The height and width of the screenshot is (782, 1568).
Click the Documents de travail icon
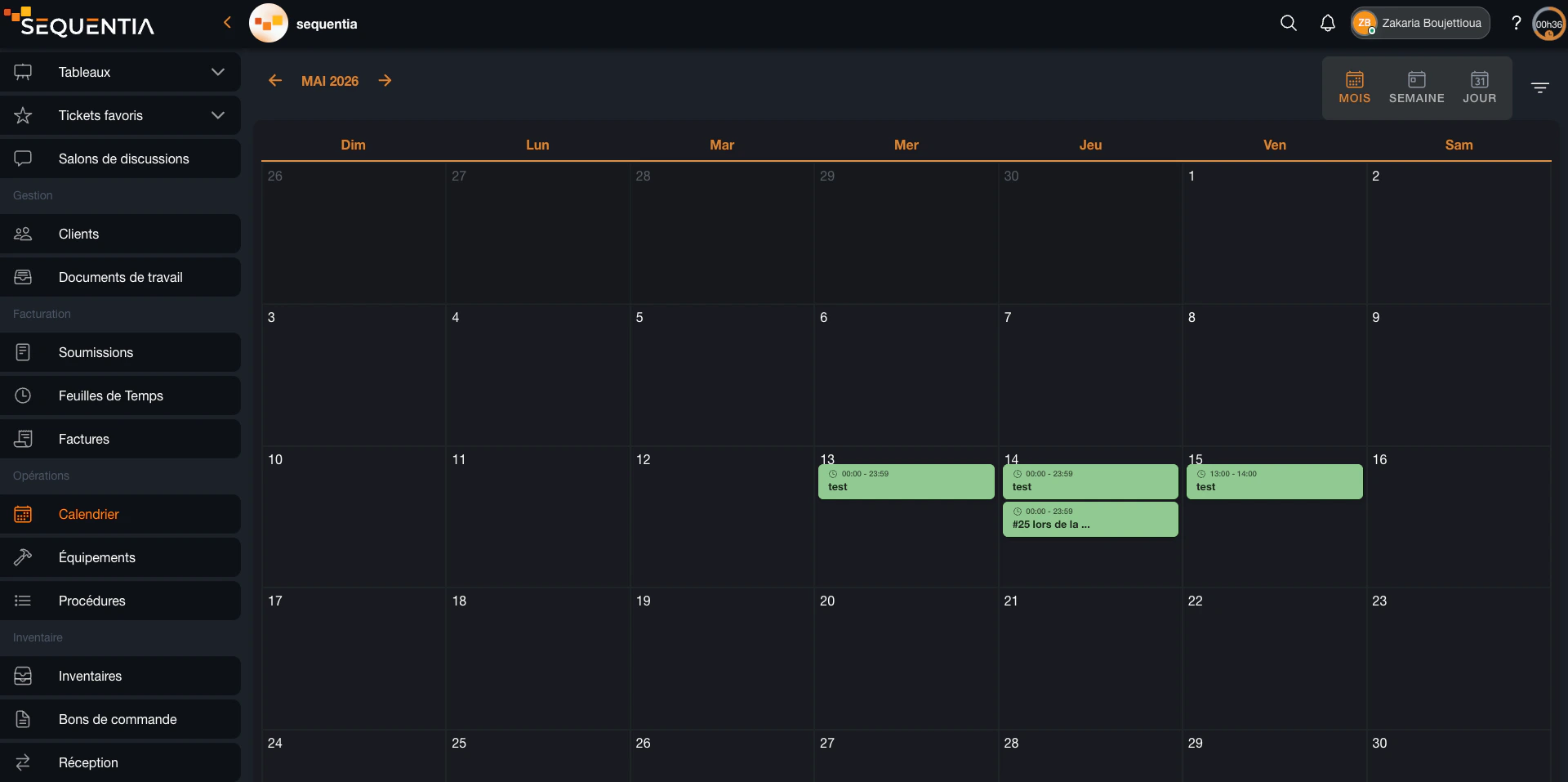23,277
